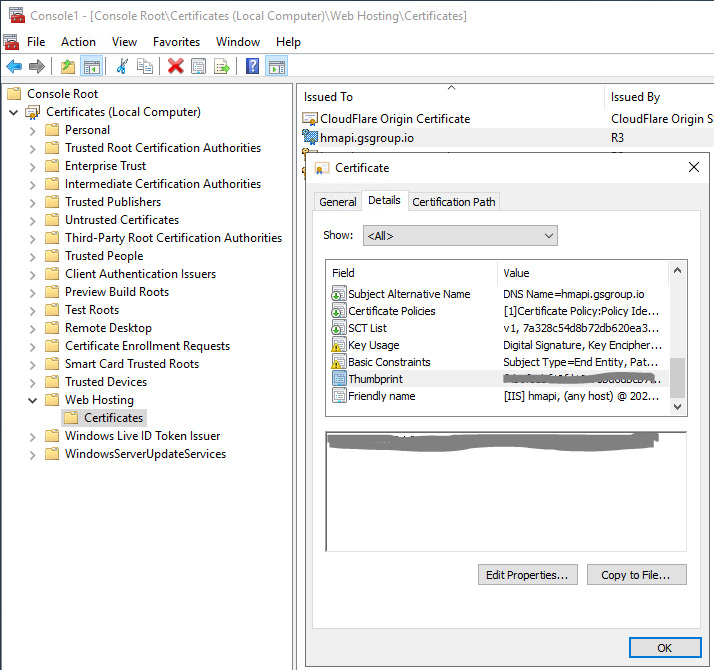Click the Properties toolbar icon
This screenshot has height=670, width=714.
[198, 66]
